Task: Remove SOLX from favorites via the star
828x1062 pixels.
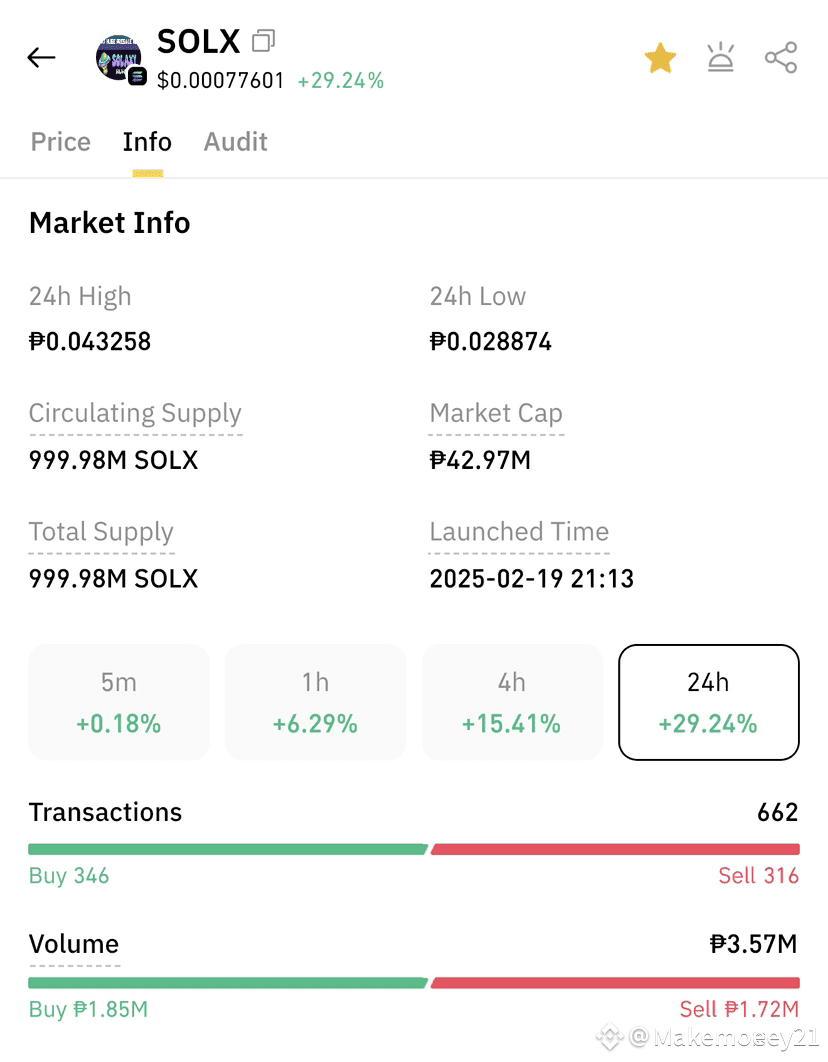Action: 660,58
